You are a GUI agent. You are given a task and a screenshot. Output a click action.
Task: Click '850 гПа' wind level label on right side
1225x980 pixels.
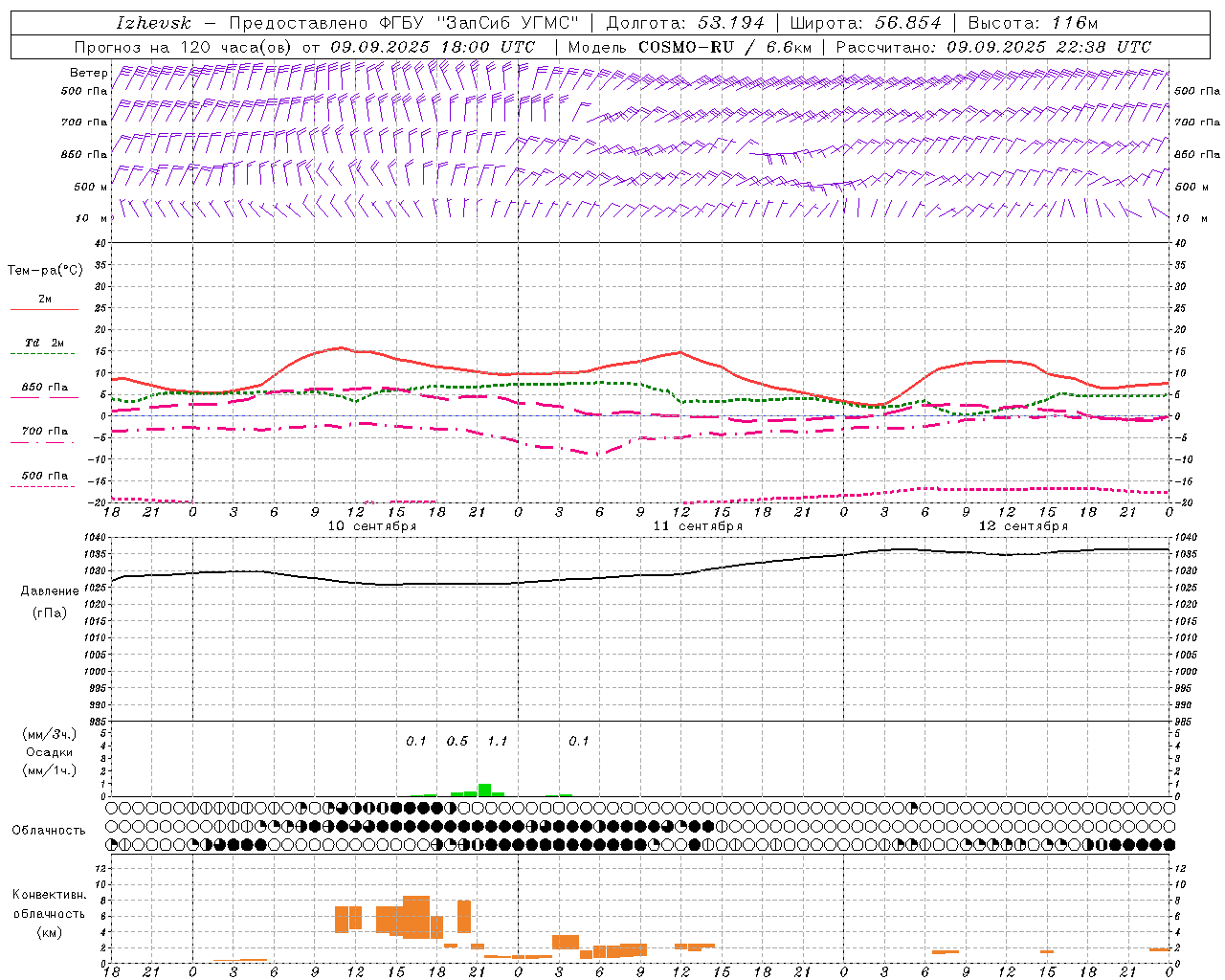click(1197, 155)
